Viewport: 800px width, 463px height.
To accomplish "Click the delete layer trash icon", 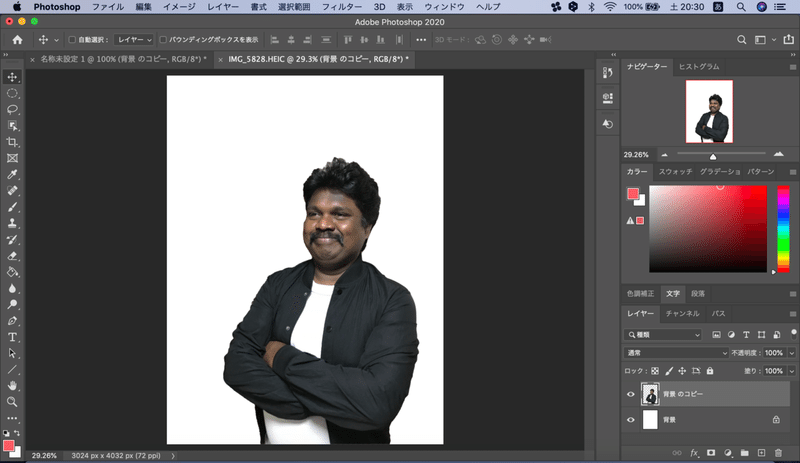I will click(x=777, y=452).
